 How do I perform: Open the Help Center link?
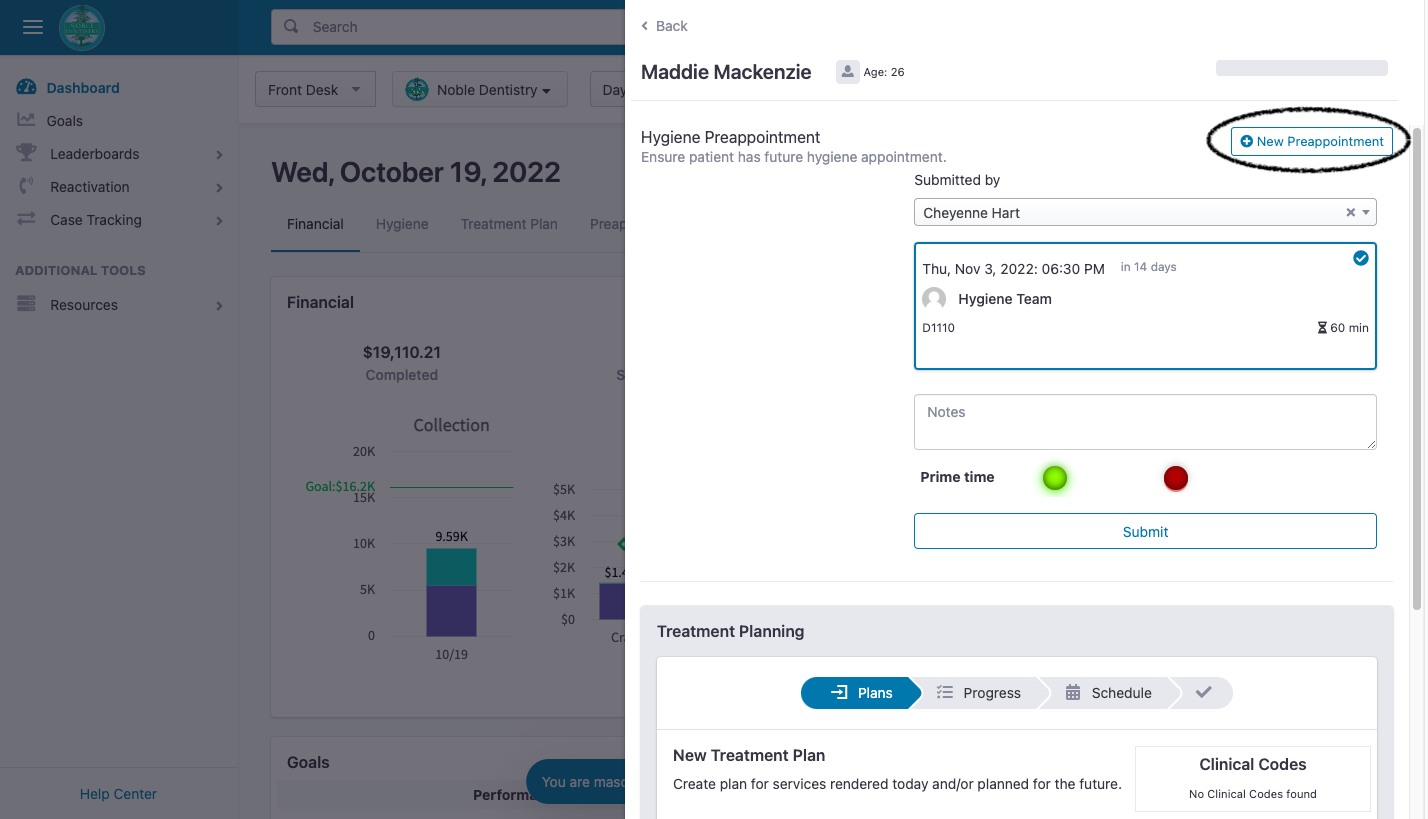pyautogui.click(x=118, y=794)
